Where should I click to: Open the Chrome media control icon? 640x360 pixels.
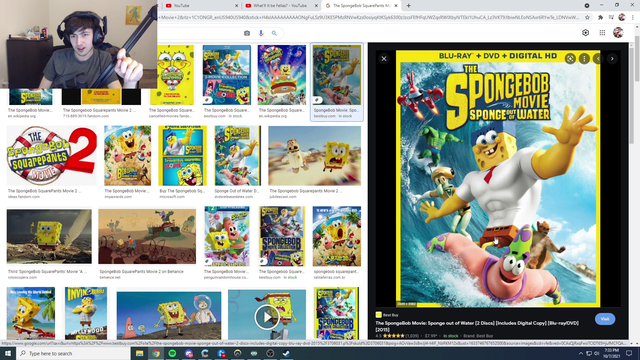(611, 18)
